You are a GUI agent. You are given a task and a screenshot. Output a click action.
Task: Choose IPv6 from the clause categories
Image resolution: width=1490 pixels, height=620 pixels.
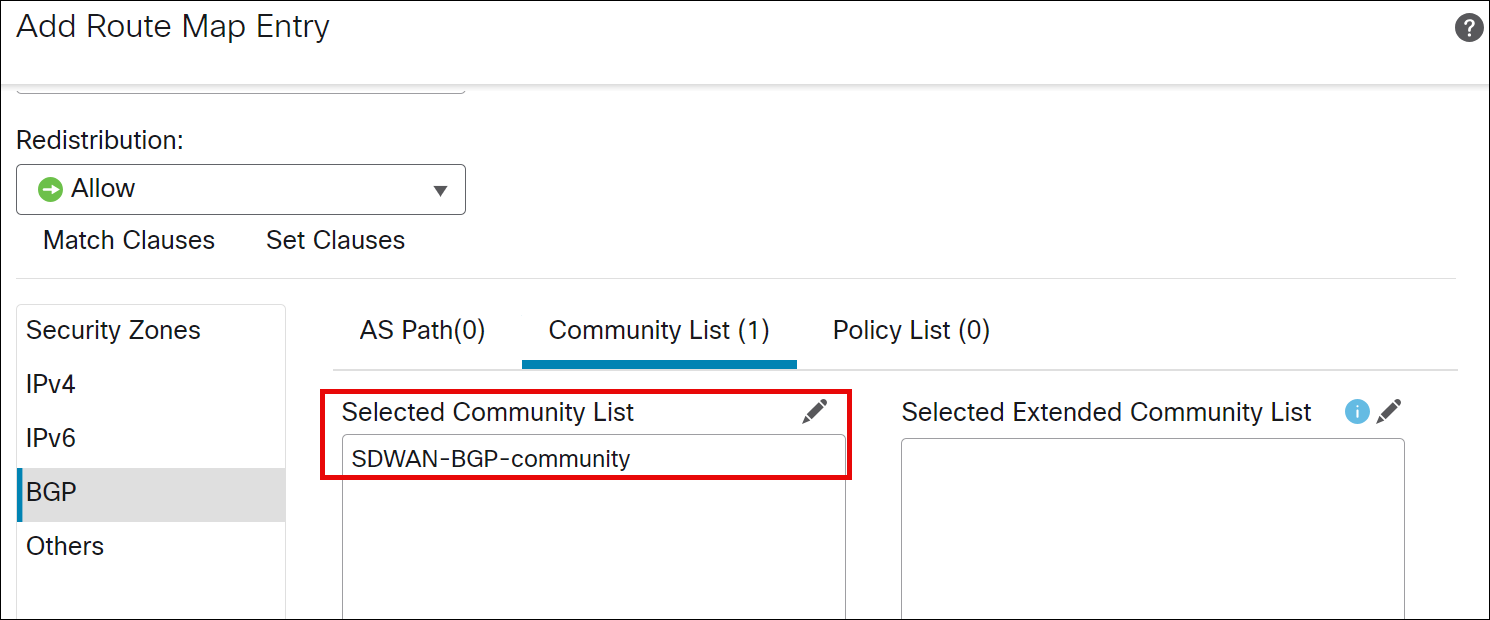(x=51, y=438)
